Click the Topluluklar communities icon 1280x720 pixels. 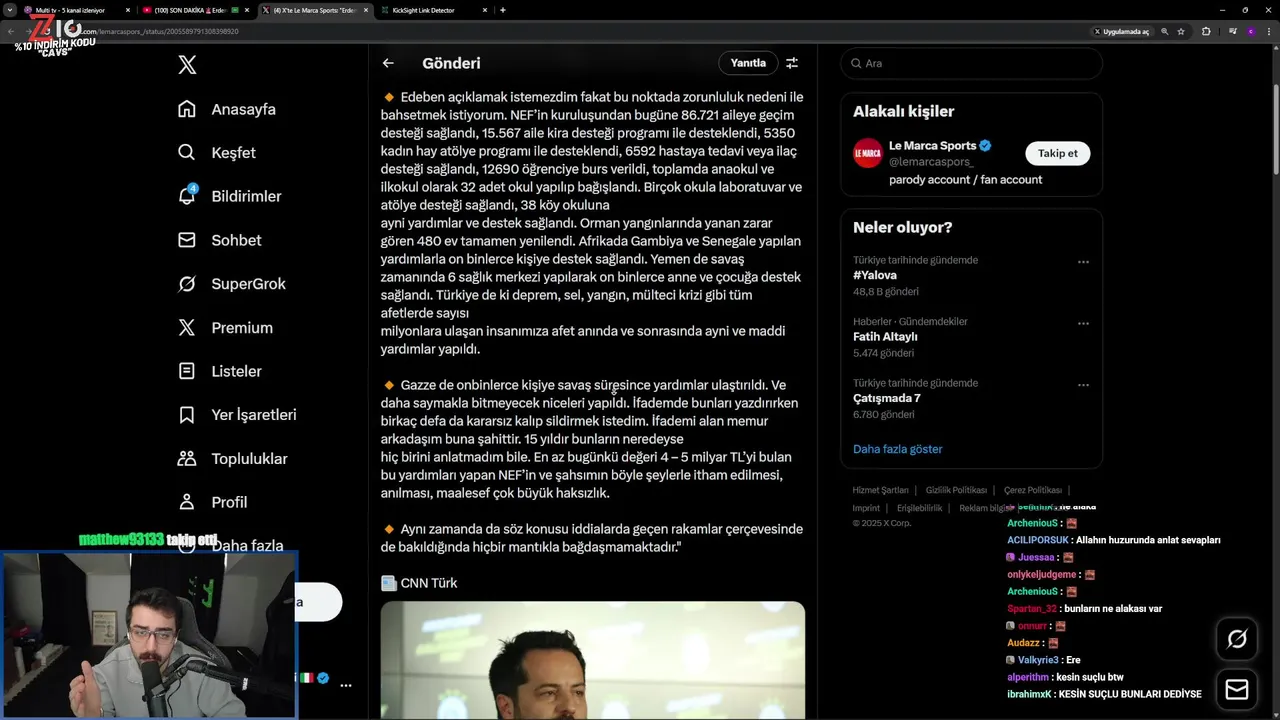[x=187, y=459]
